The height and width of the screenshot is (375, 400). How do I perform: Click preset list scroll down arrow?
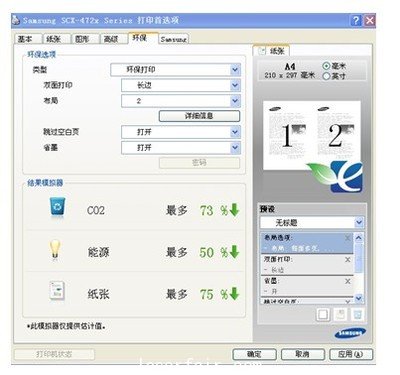tap(359, 298)
